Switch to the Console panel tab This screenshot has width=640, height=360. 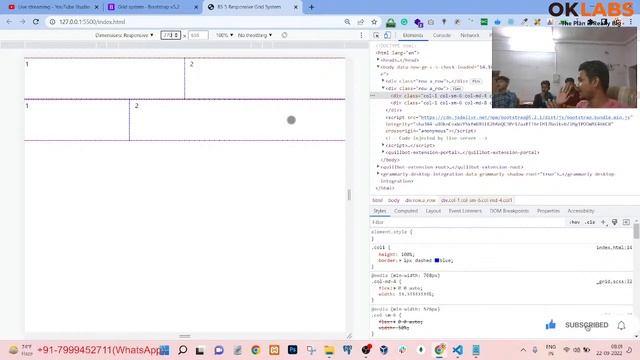click(x=442, y=35)
